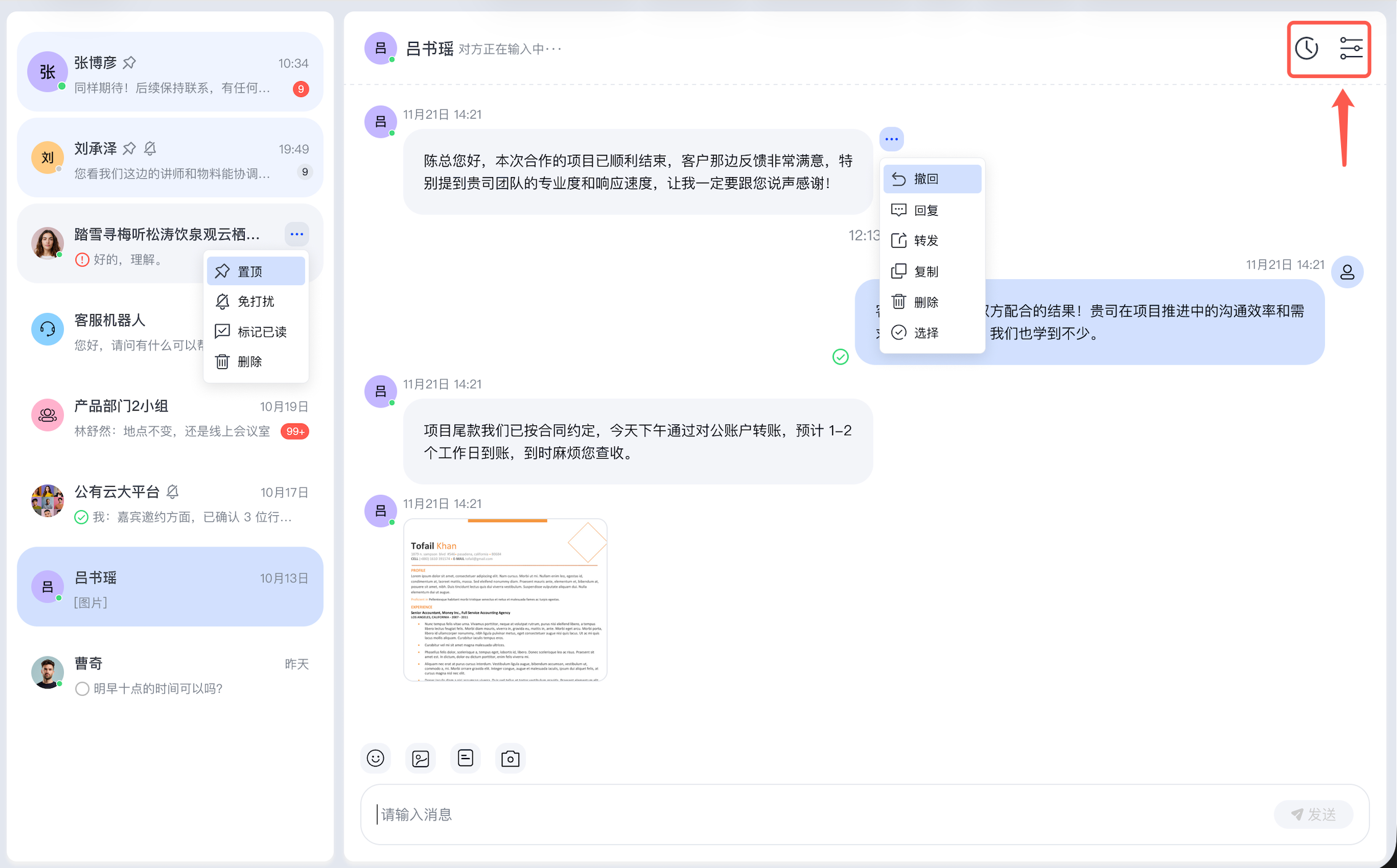The width and height of the screenshot is (1397, 868).
Task: Choose 免打扰 in conversation context menu
Action: pyautogui.click(x=256, y=301)
